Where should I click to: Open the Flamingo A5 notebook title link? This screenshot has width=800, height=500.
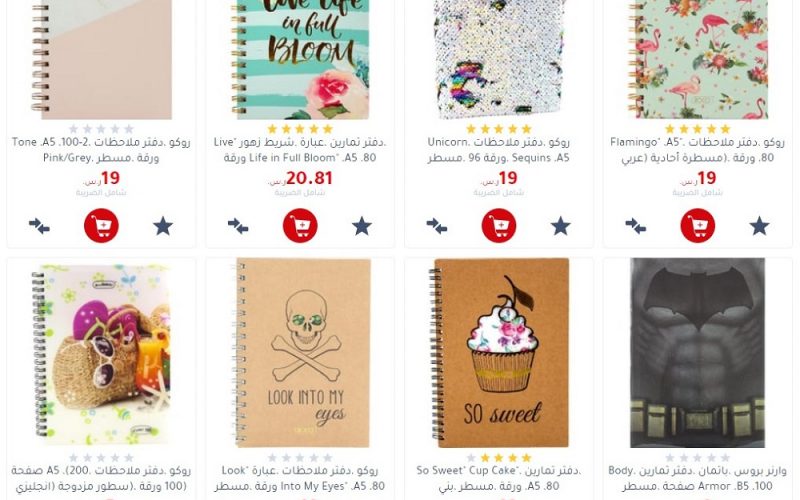click(697, 150)
